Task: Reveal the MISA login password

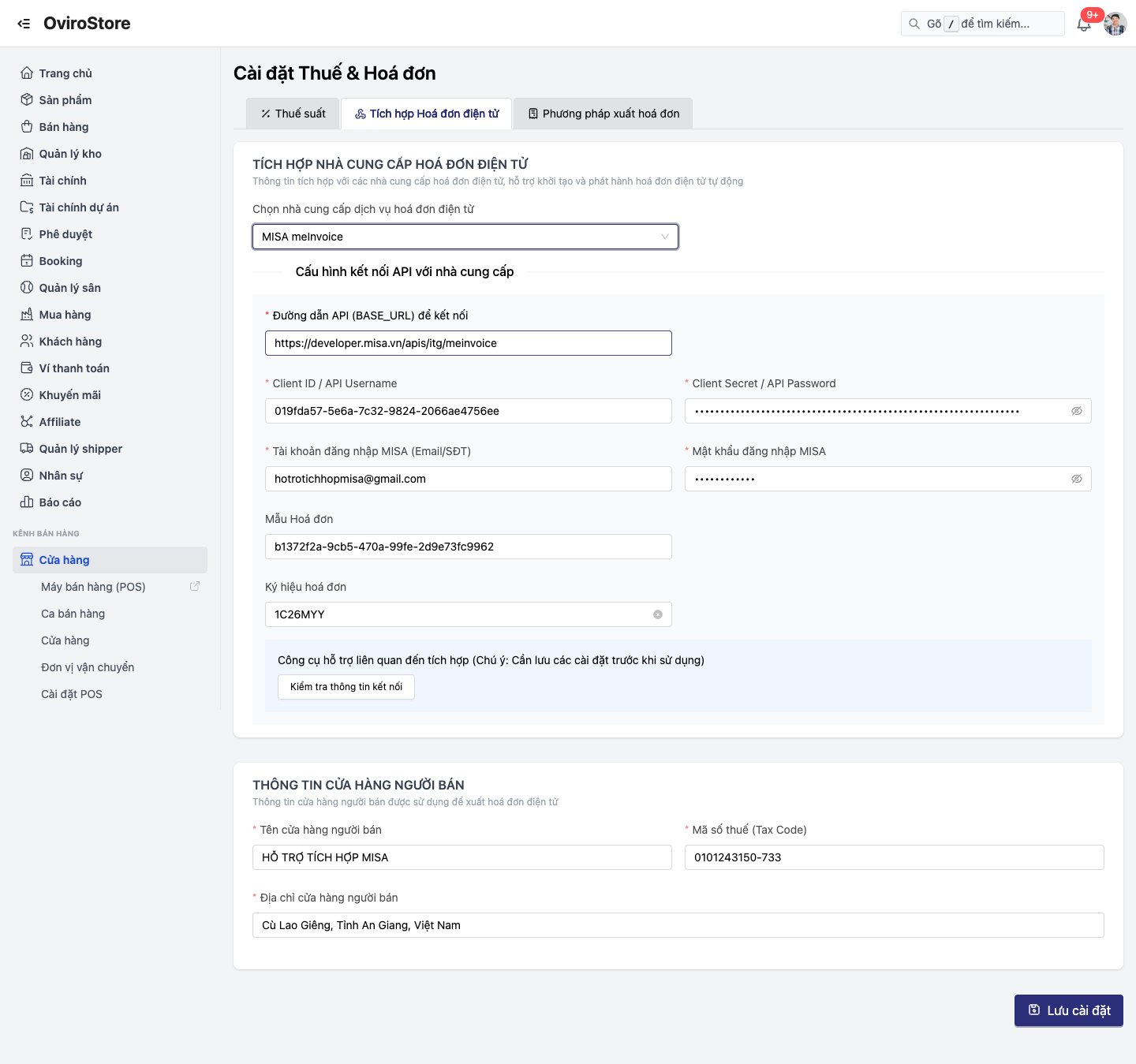Action: tap(1076, 479)
